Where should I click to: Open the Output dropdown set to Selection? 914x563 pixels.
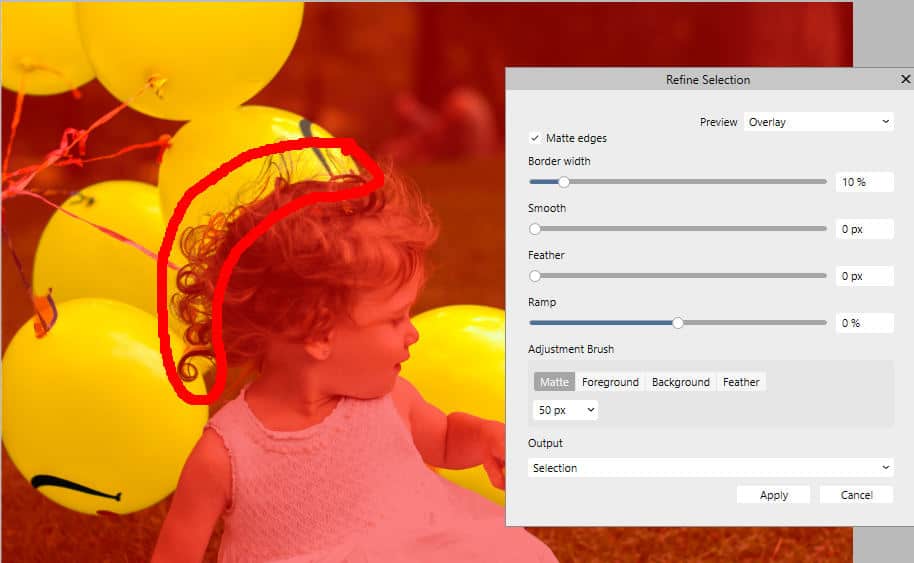710,468
